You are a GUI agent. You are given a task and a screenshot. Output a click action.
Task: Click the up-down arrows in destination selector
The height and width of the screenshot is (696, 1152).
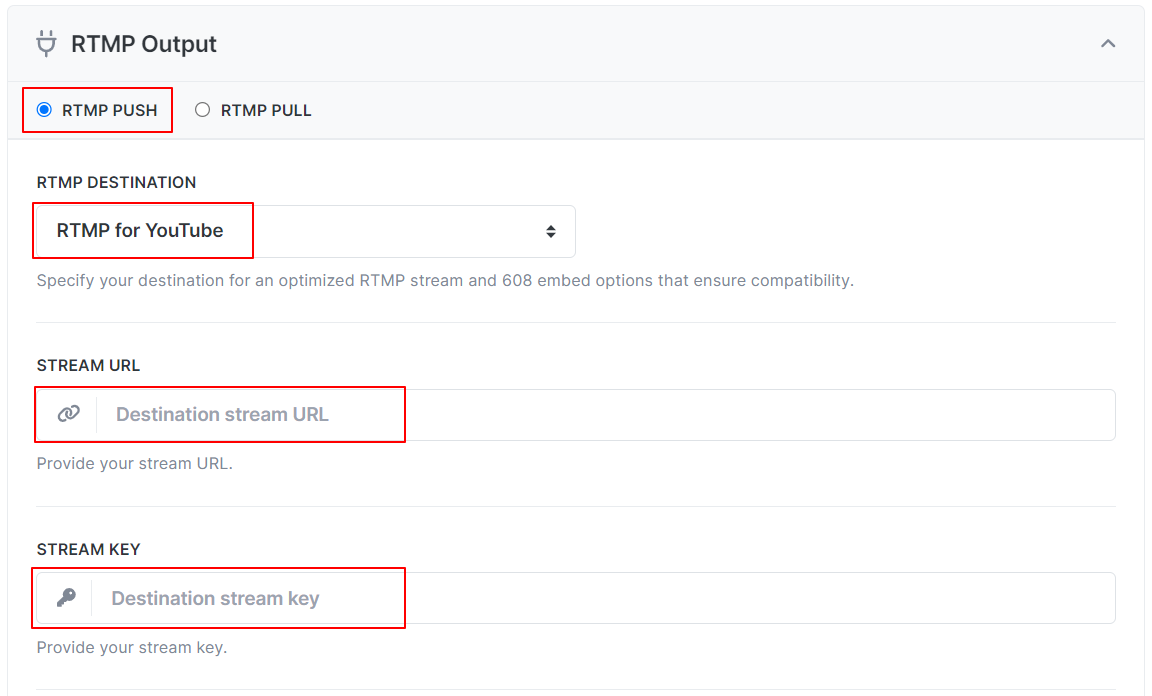pos(550,232)
